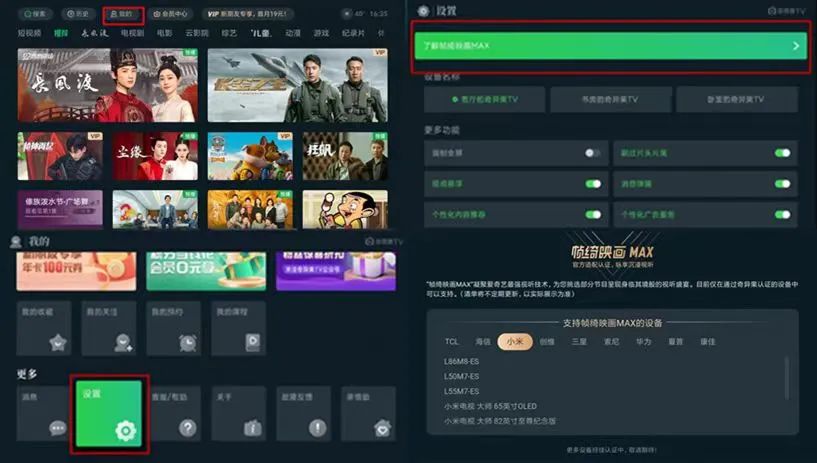
Task: Open the 消息 chat bubble tile
Action: click(43, 414)
